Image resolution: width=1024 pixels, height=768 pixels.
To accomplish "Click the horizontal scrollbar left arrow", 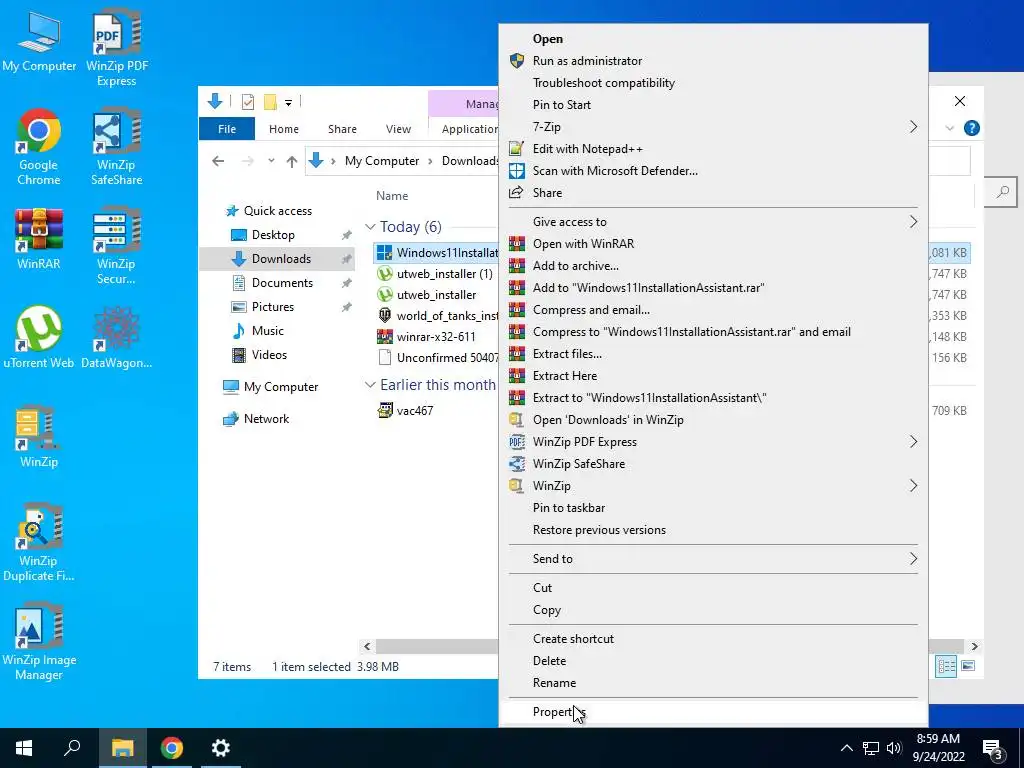I will pyautogui.click(x=367, y=647).
